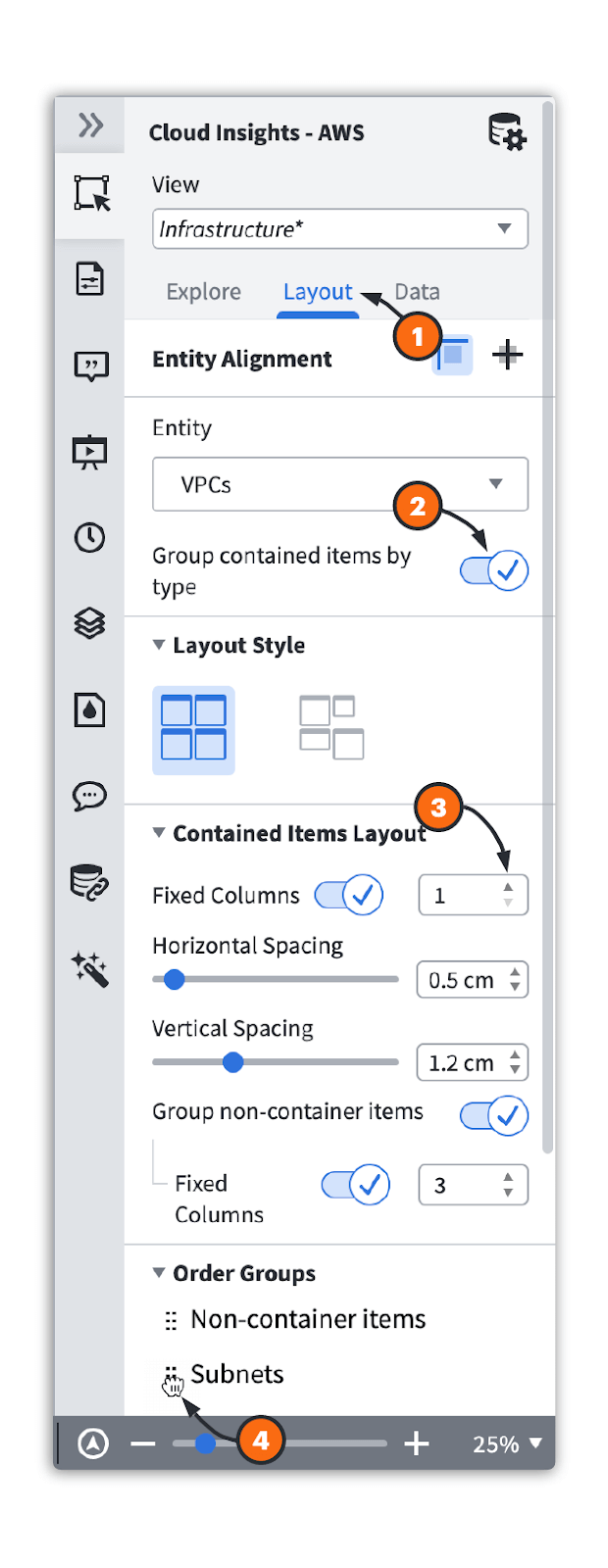Open the layers sidebar icon

(90, 623)
